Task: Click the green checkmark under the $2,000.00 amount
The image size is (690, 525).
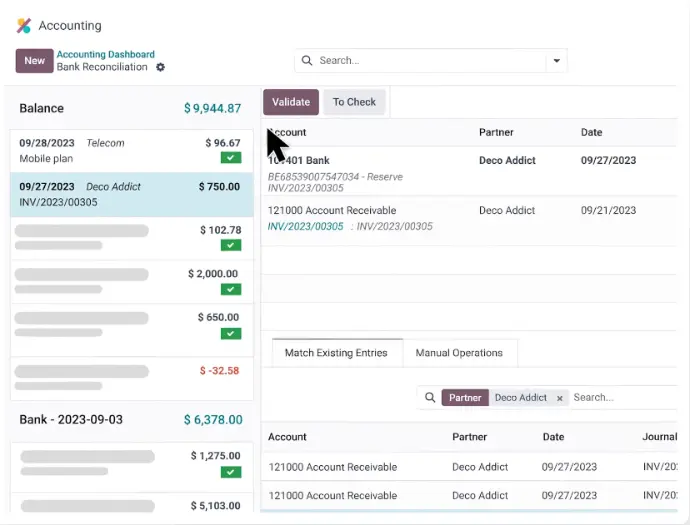Action: point(231,289)
